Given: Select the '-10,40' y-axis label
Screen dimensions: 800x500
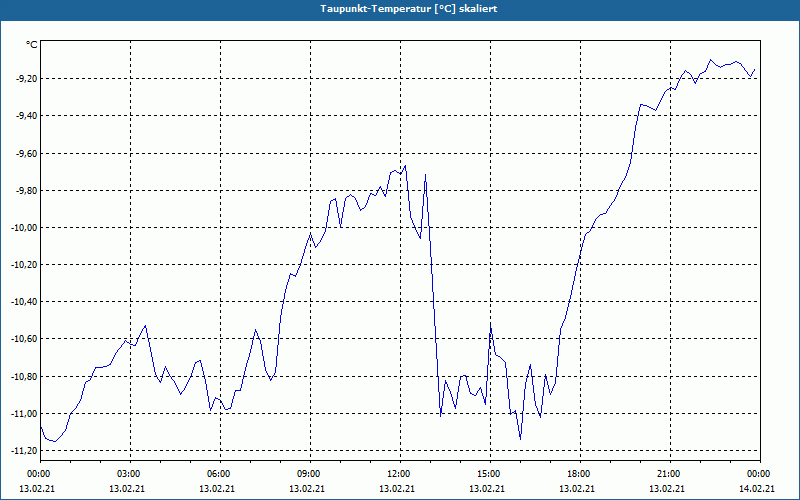Looking at the screenshot, I should [24, 302].
